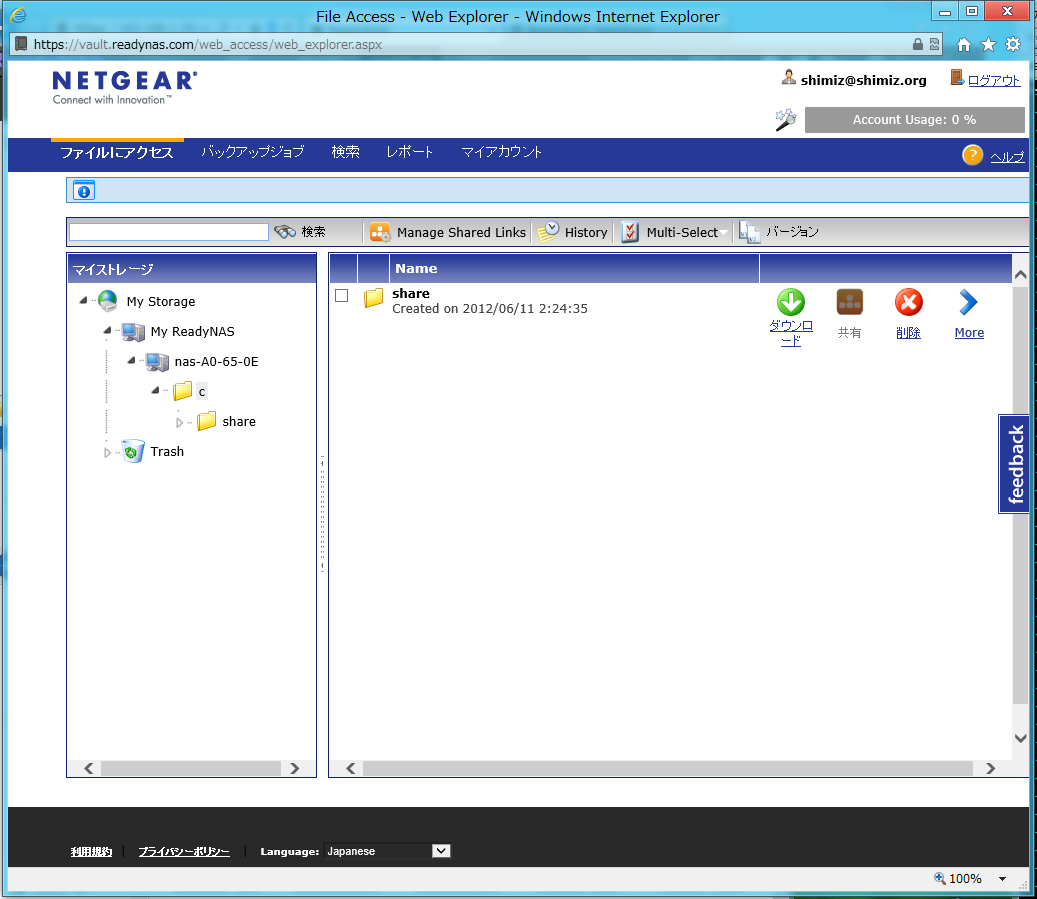Click the binoculars search icon

click(286, 232)
